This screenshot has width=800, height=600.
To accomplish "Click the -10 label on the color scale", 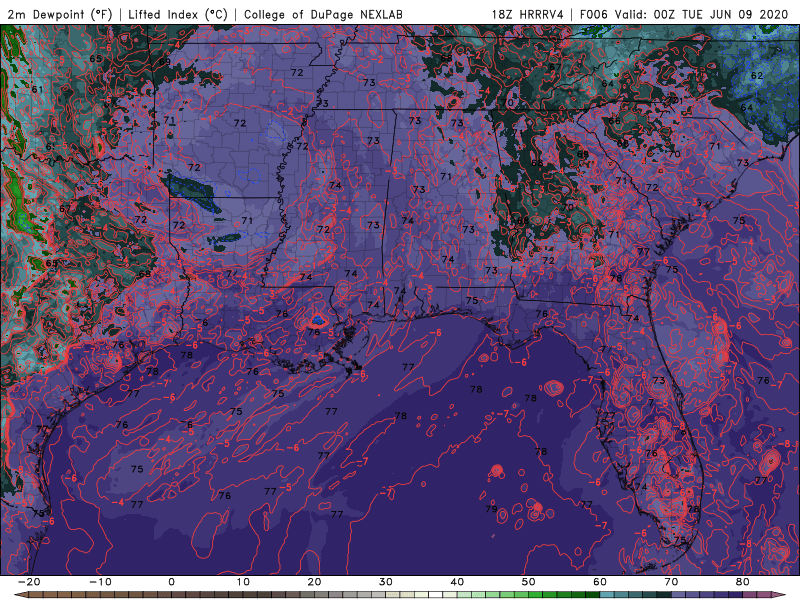I will (x=100, y=582).
